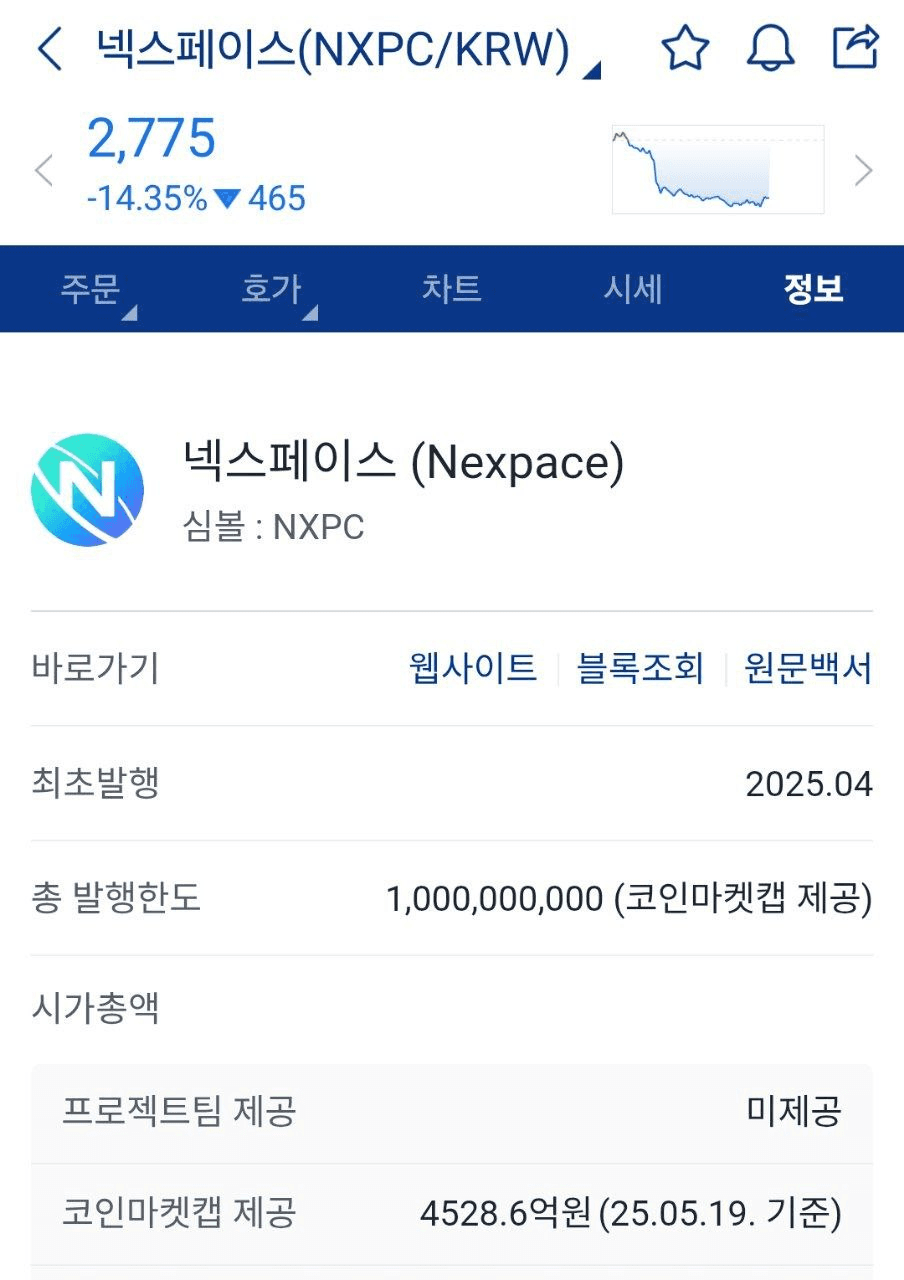Toggle the favorite star icon
This screenshot has width=904, height=1280.
pyautogui.click(x=686, y=48)
